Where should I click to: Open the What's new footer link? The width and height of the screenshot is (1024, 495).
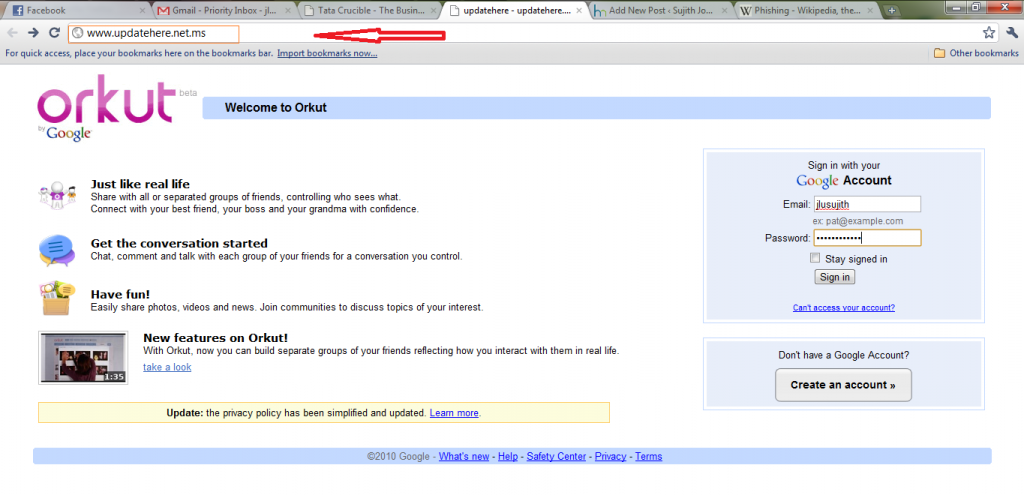[464, 456]
